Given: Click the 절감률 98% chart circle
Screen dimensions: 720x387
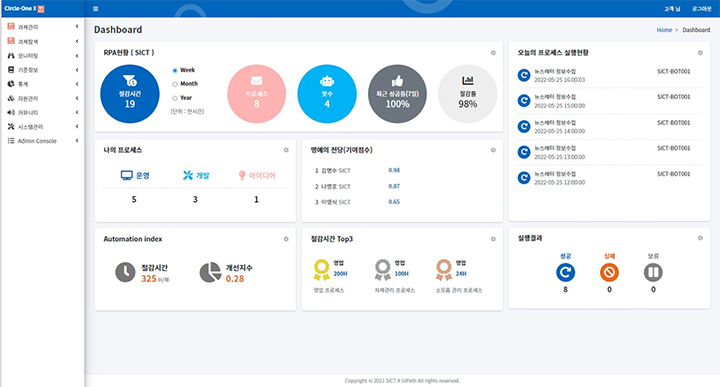Looking at the screenshot, I should click(467, 94).
